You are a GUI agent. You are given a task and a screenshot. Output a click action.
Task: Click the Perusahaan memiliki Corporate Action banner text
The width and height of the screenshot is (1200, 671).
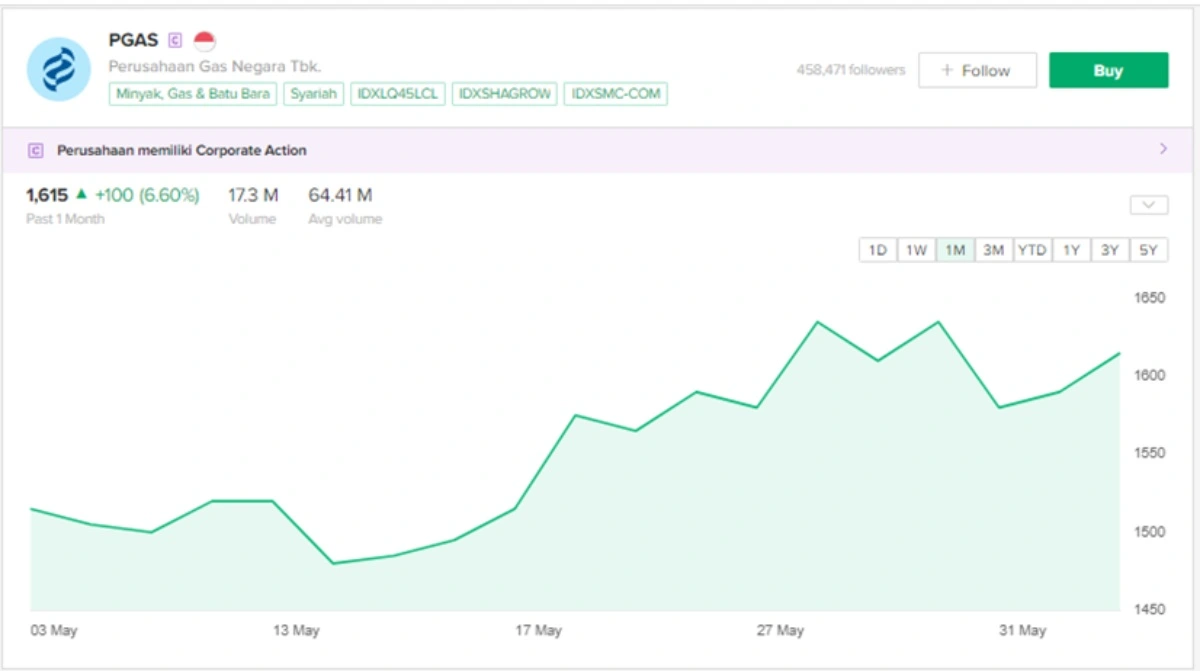pyautogui.click(x=181, y=151)
